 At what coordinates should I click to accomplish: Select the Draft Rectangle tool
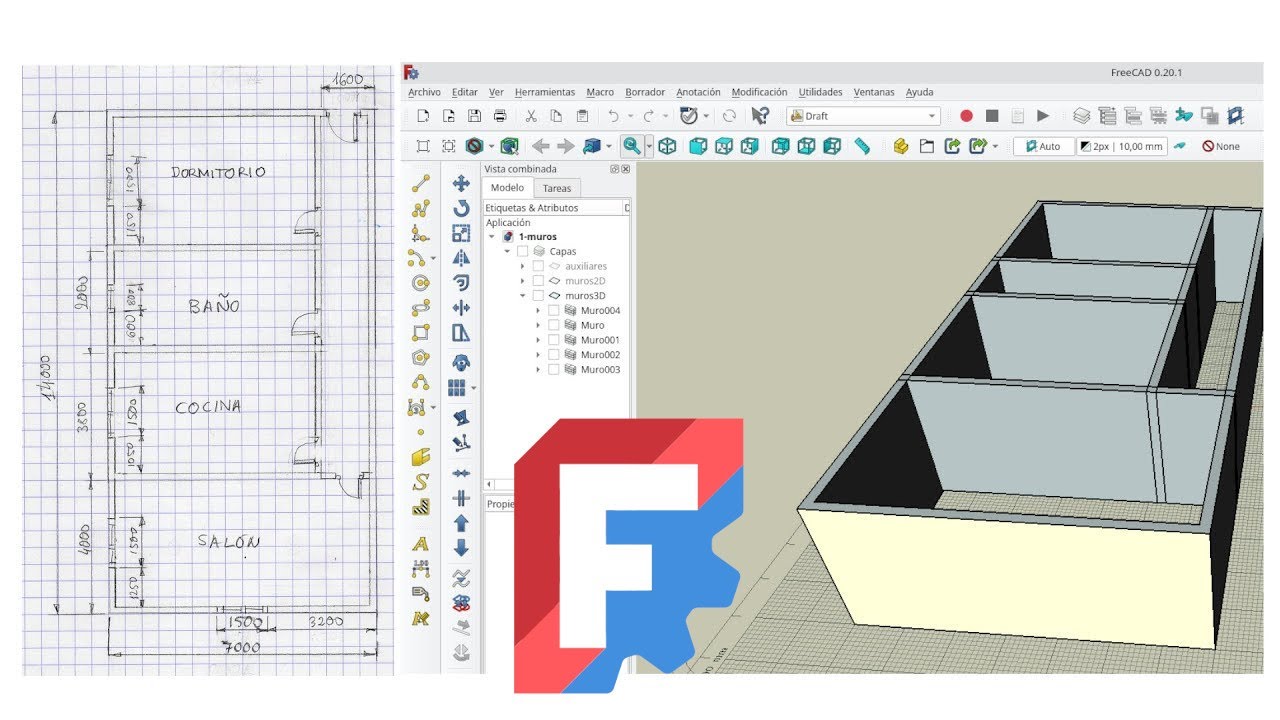click(421, 333)
